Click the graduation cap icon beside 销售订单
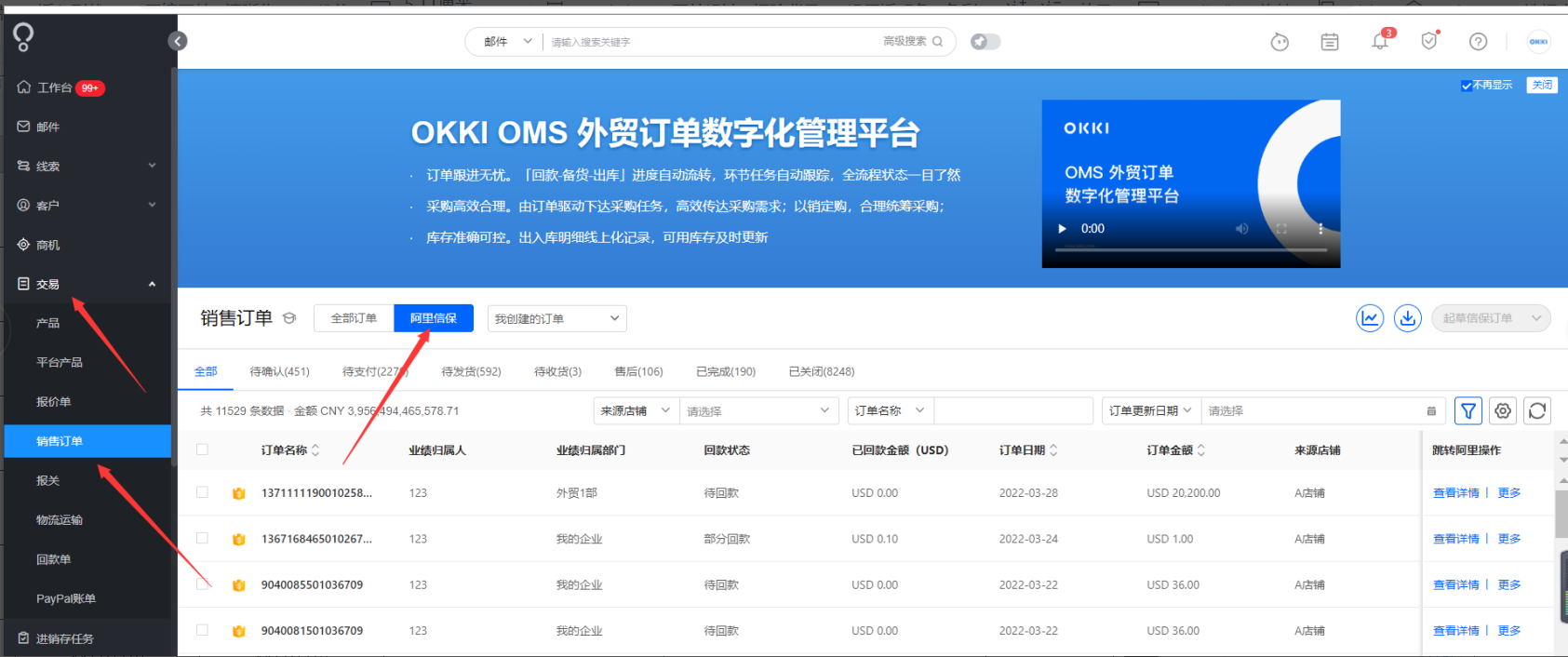The height and width of the screenshot is (657, 1568). click(x=289, y=318)
